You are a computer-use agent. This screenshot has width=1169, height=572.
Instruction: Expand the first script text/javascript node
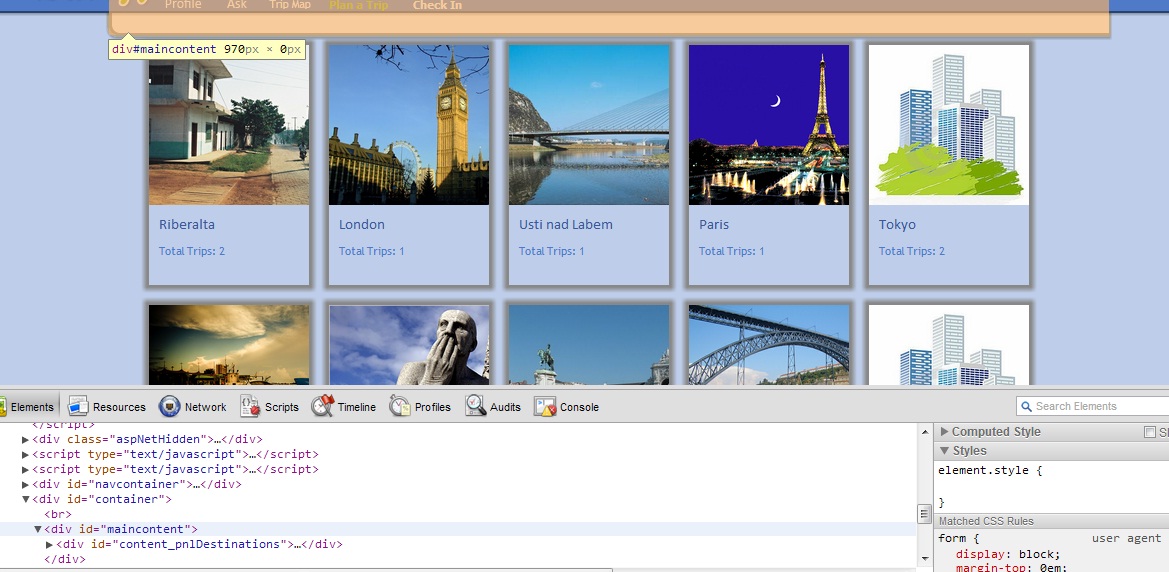coord(25,454)
